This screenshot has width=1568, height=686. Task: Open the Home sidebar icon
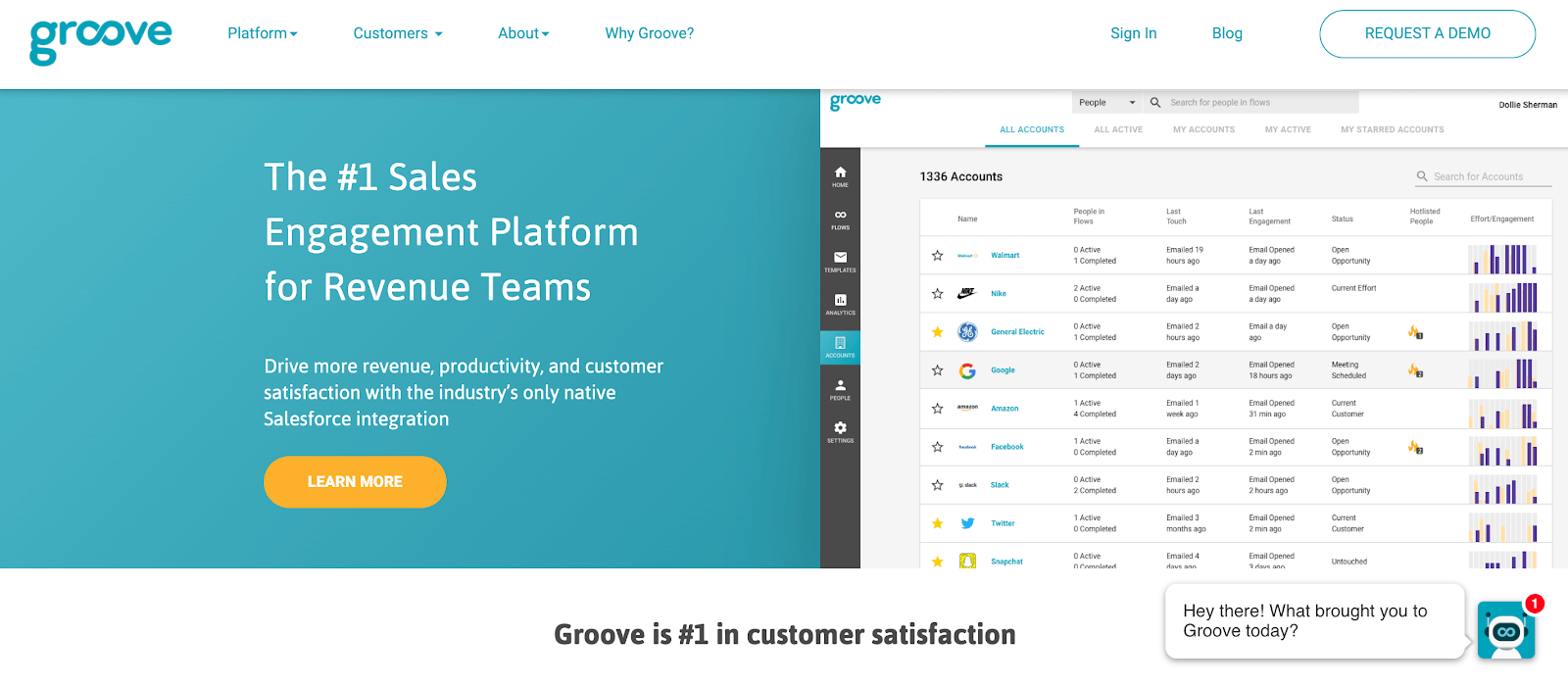pos(840,176)
